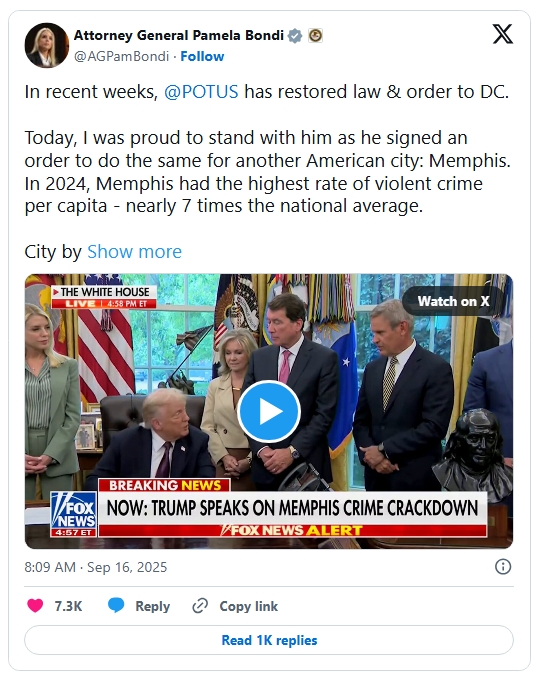The height and width of the screenshot is (676, 540).
Task: Click the X logo icon
Action: pos(503,34)
